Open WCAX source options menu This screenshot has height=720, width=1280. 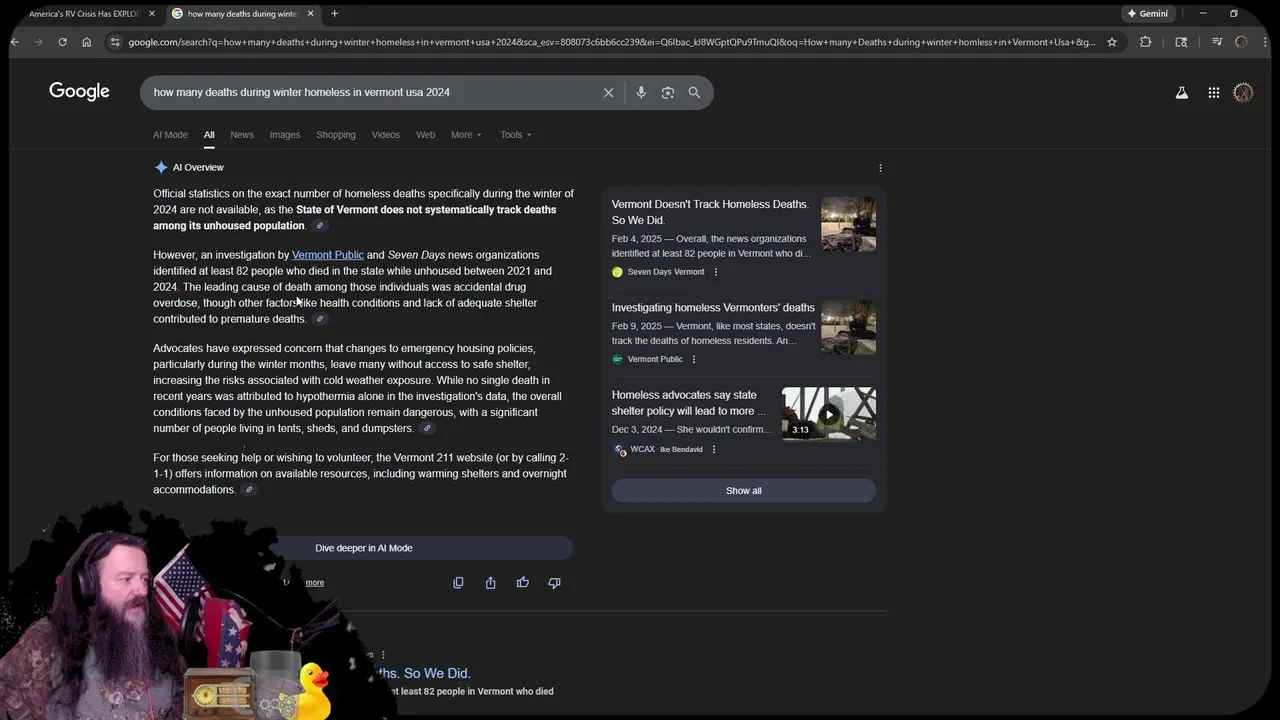tap(713, 450)
